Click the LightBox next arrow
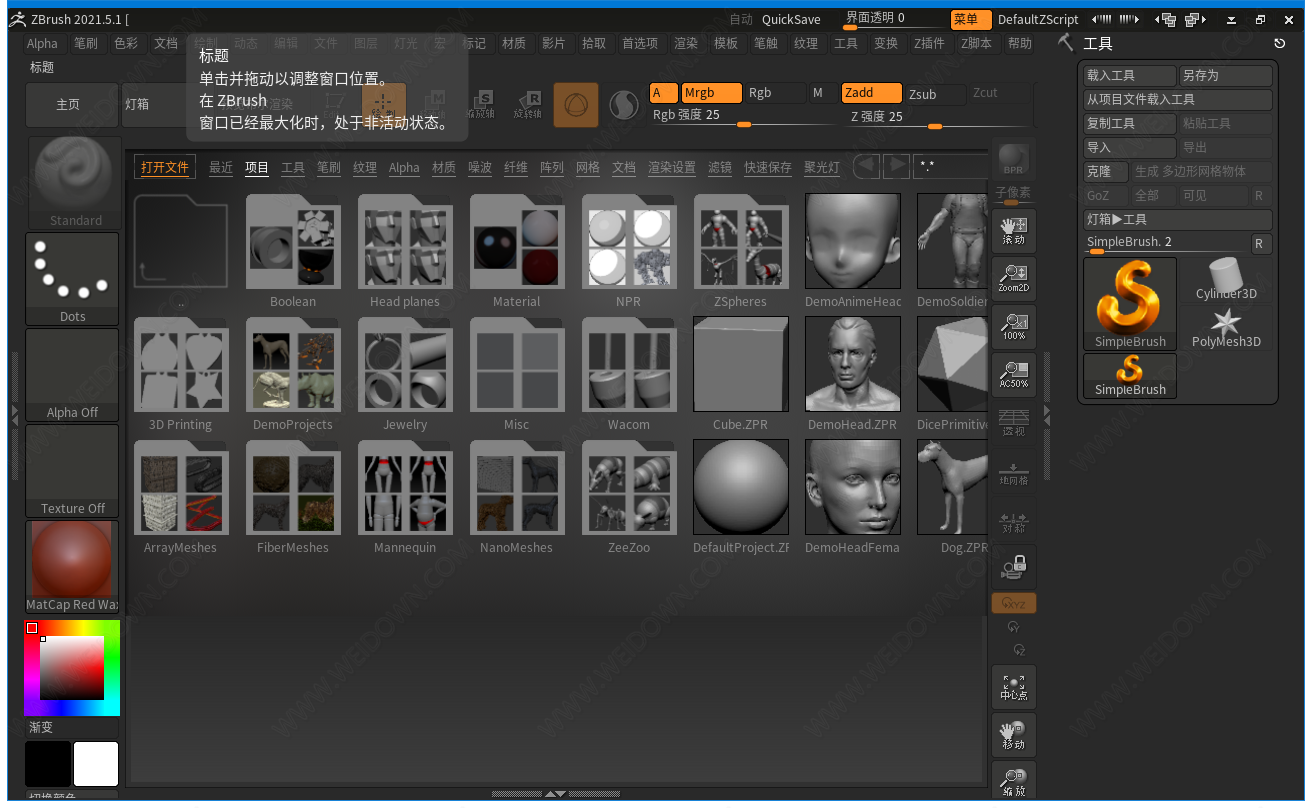The image size is (1312, 808). click(896, 166)
